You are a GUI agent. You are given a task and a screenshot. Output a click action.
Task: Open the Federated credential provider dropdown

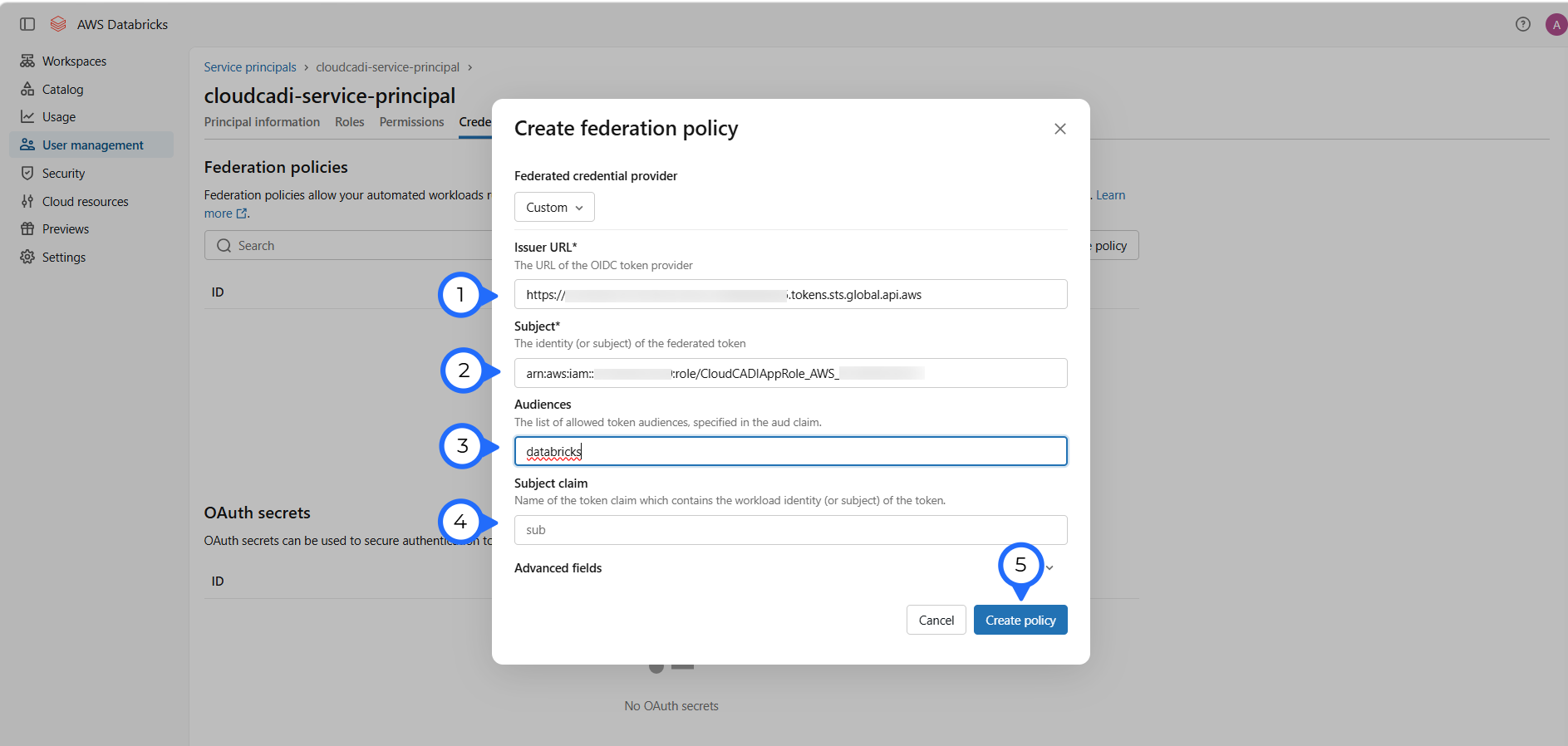pos(554,207)
